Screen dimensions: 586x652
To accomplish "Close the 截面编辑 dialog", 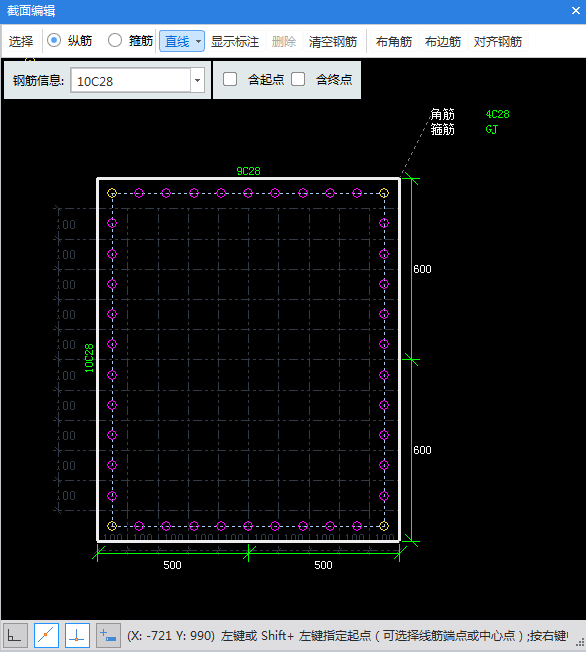I will tap(576, 11).
